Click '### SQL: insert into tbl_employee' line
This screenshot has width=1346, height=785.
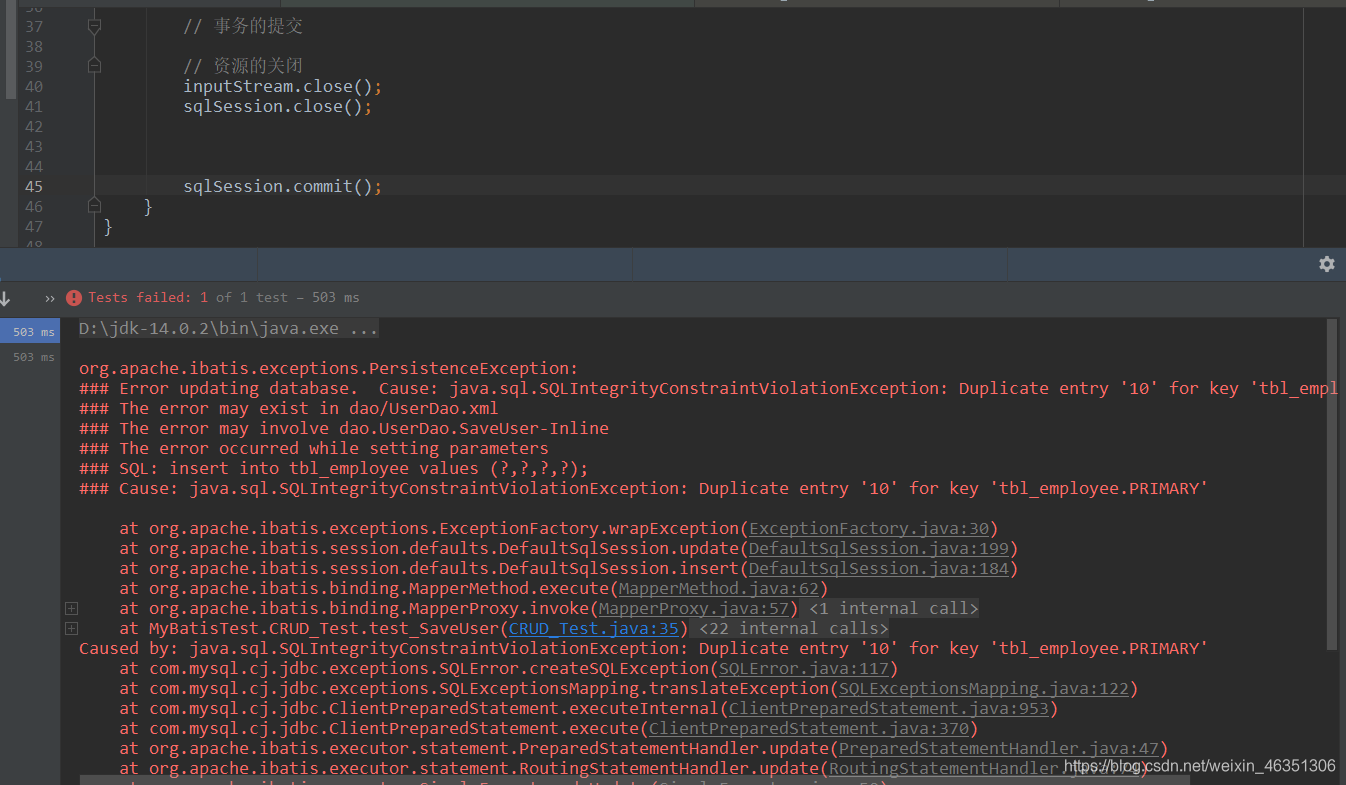(x=334, y=468)
